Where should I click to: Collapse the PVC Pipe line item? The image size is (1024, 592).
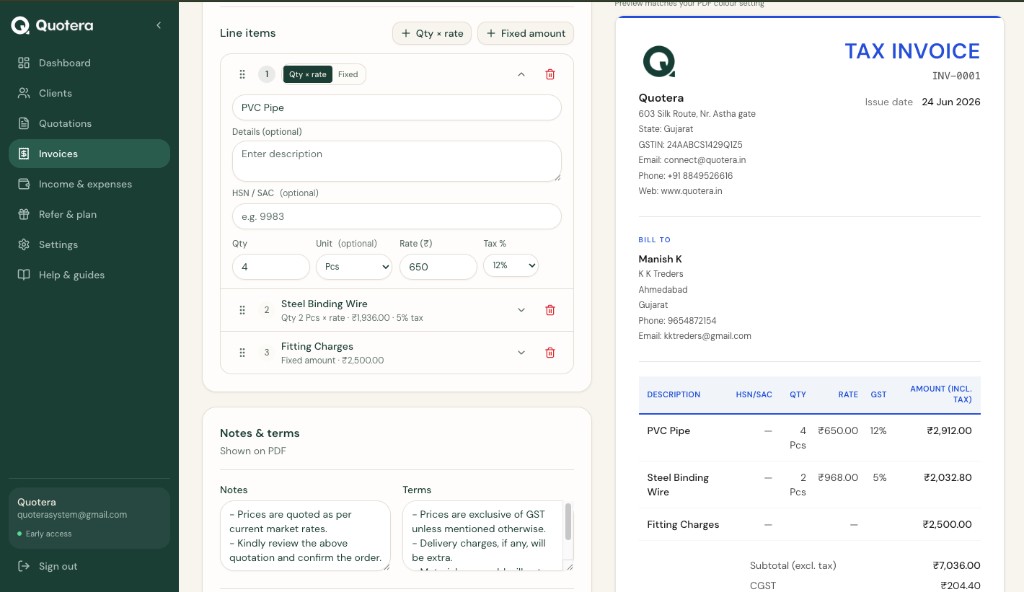[521, 74]
